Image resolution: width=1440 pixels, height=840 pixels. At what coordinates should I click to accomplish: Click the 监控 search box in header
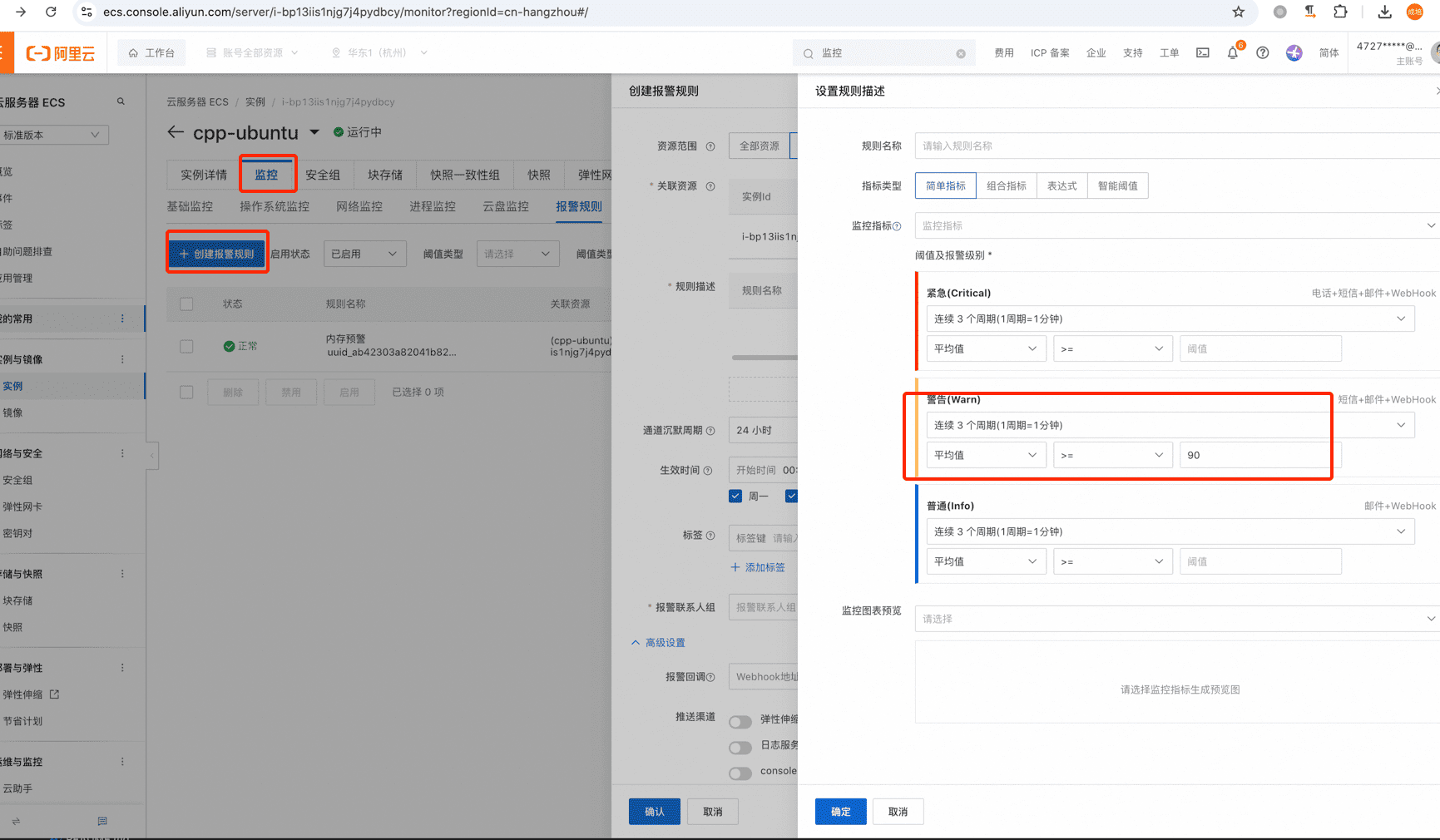tap(883, 53)
